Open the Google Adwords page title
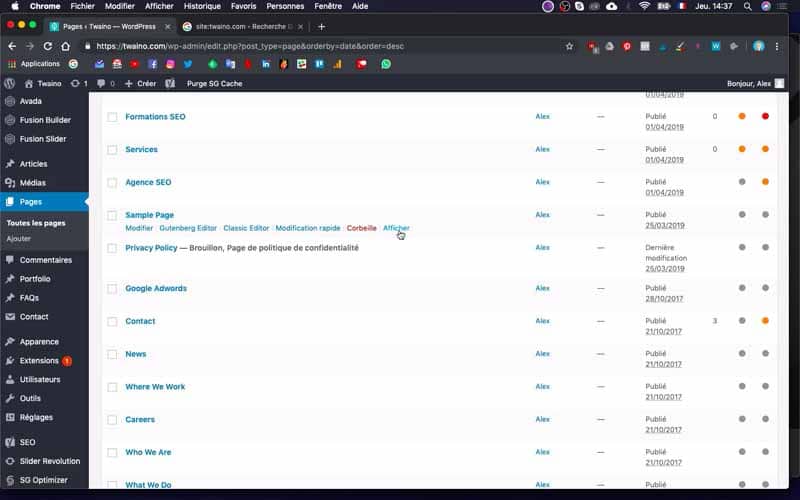This screenshot has width=800, height=500. click(x=156, y=288)
